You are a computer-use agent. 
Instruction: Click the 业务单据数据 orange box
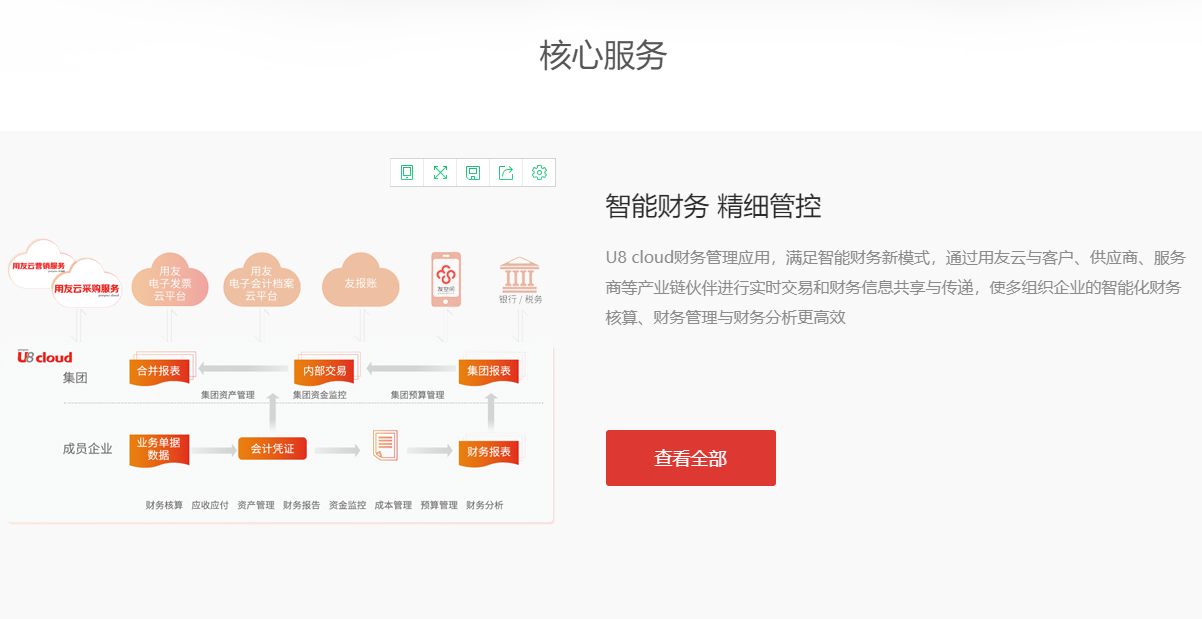159,450
